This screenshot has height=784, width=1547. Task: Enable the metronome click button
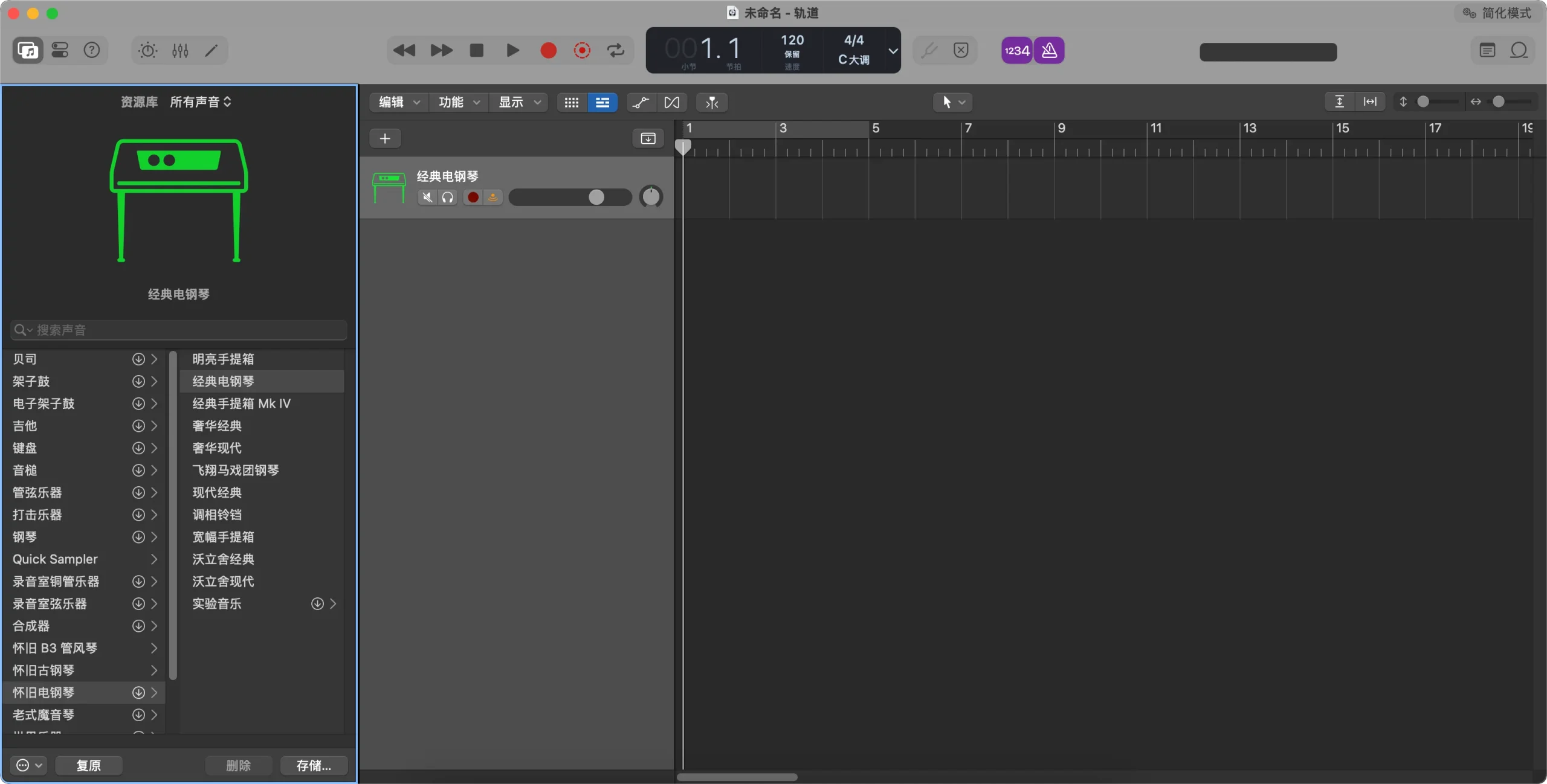coord(1049,50)
